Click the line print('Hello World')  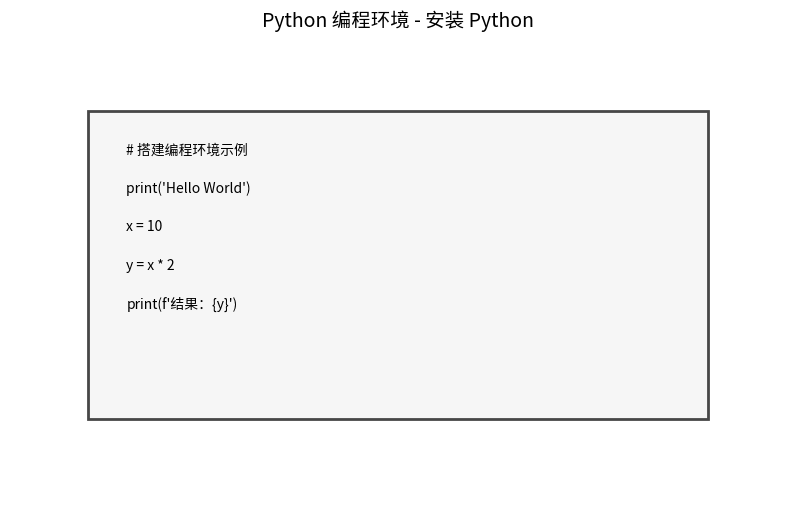pyautogui.click(x=188, y=188)
